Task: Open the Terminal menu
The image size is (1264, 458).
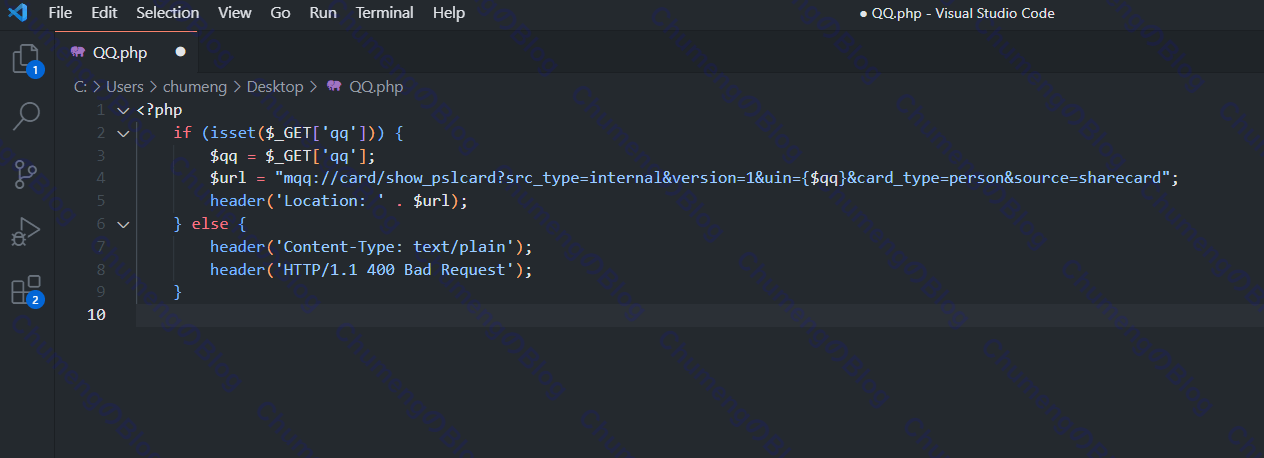Action: click(385, 13)
